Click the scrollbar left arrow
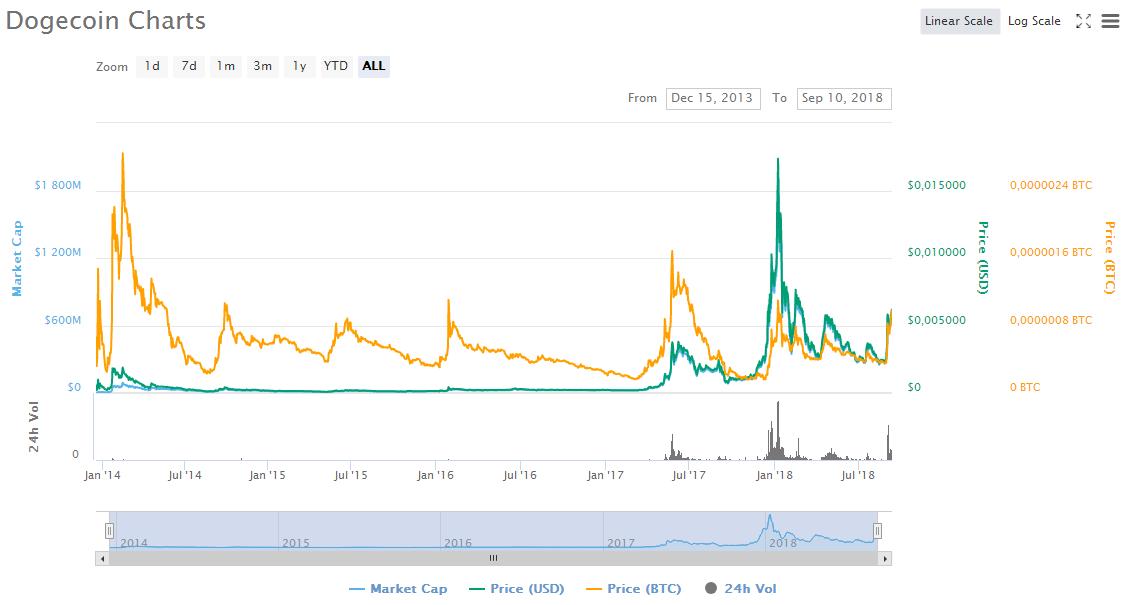 tap(103, 558)
